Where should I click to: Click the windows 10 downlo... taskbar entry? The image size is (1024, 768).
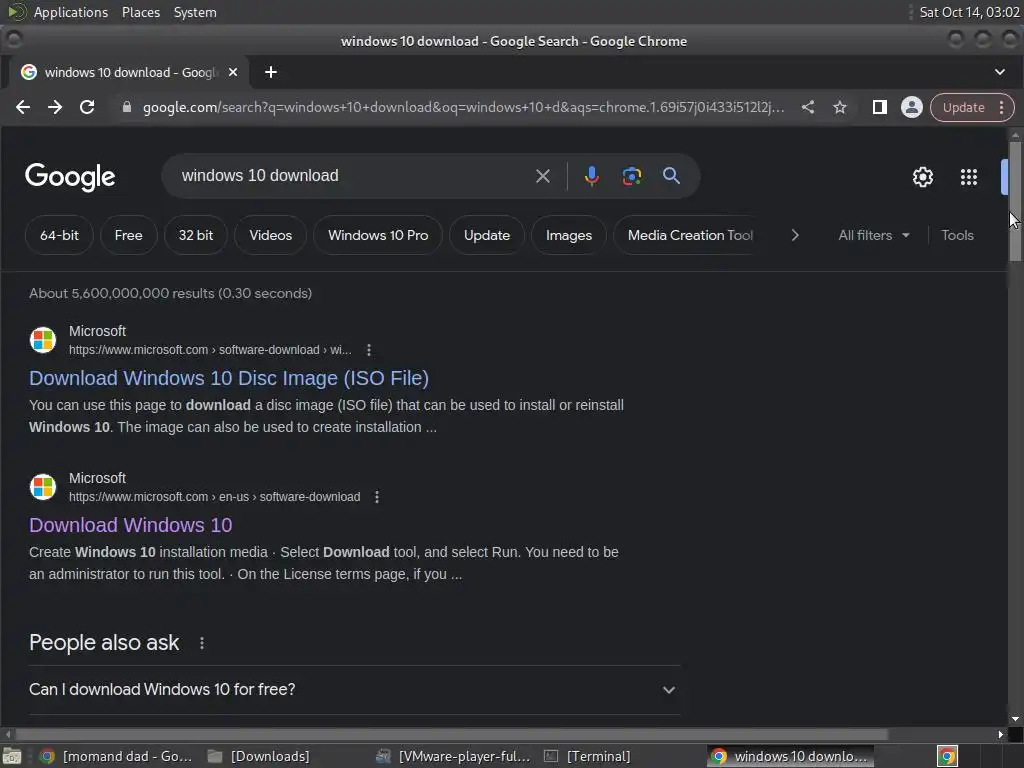click(790, 756)
